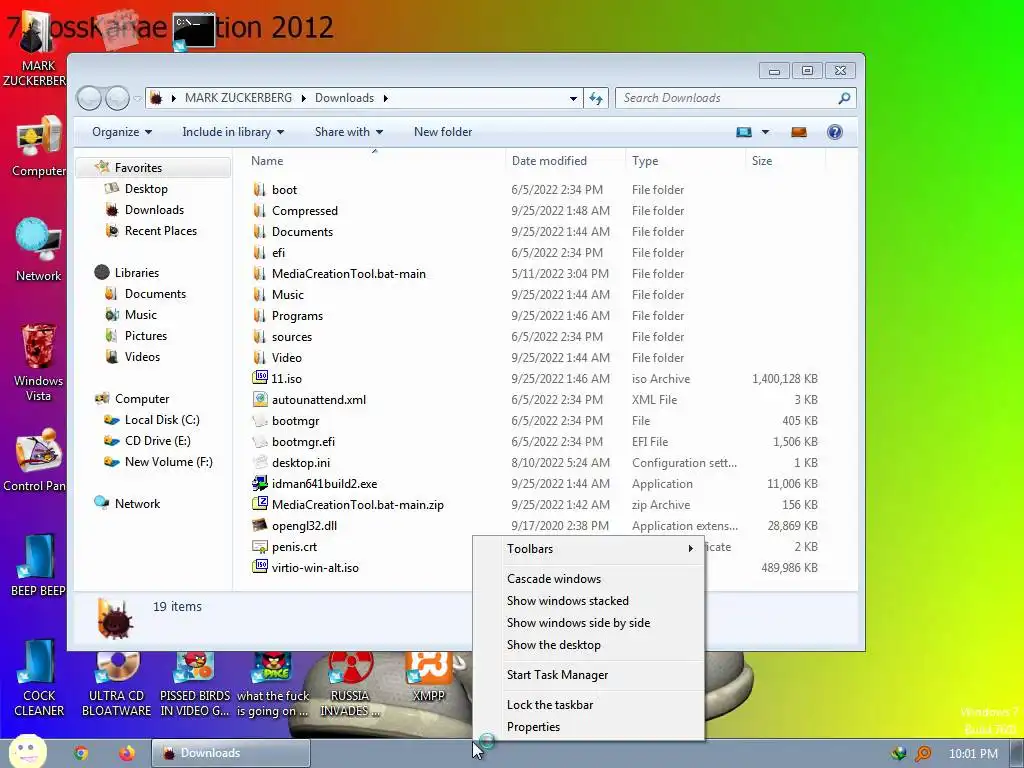Click the opengl32.dll file icon
The image size is (1024, 768).
260,525
